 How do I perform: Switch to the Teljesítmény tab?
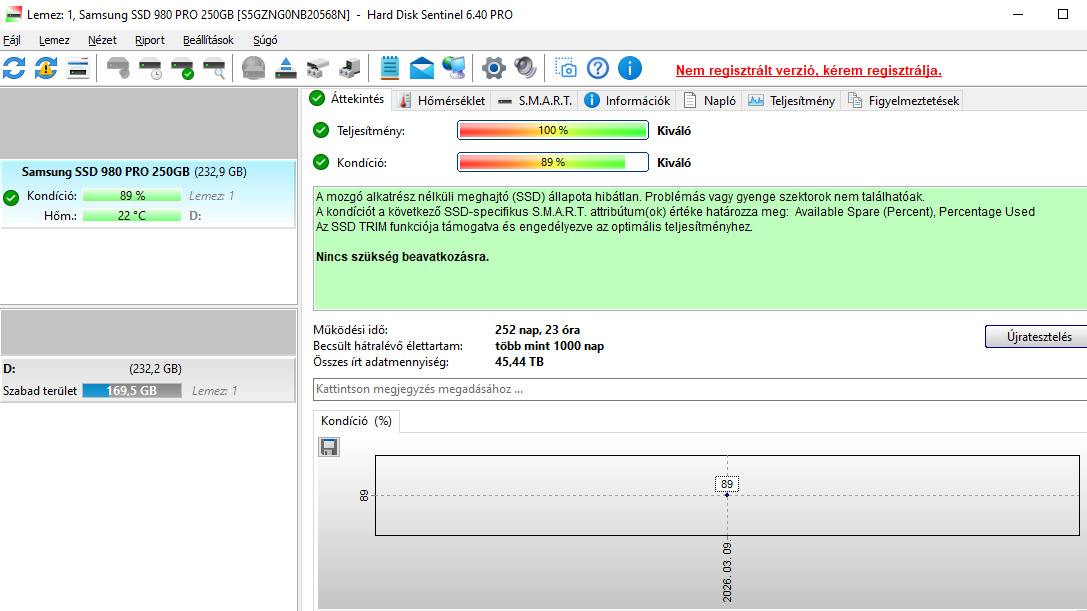coord(792,101)
